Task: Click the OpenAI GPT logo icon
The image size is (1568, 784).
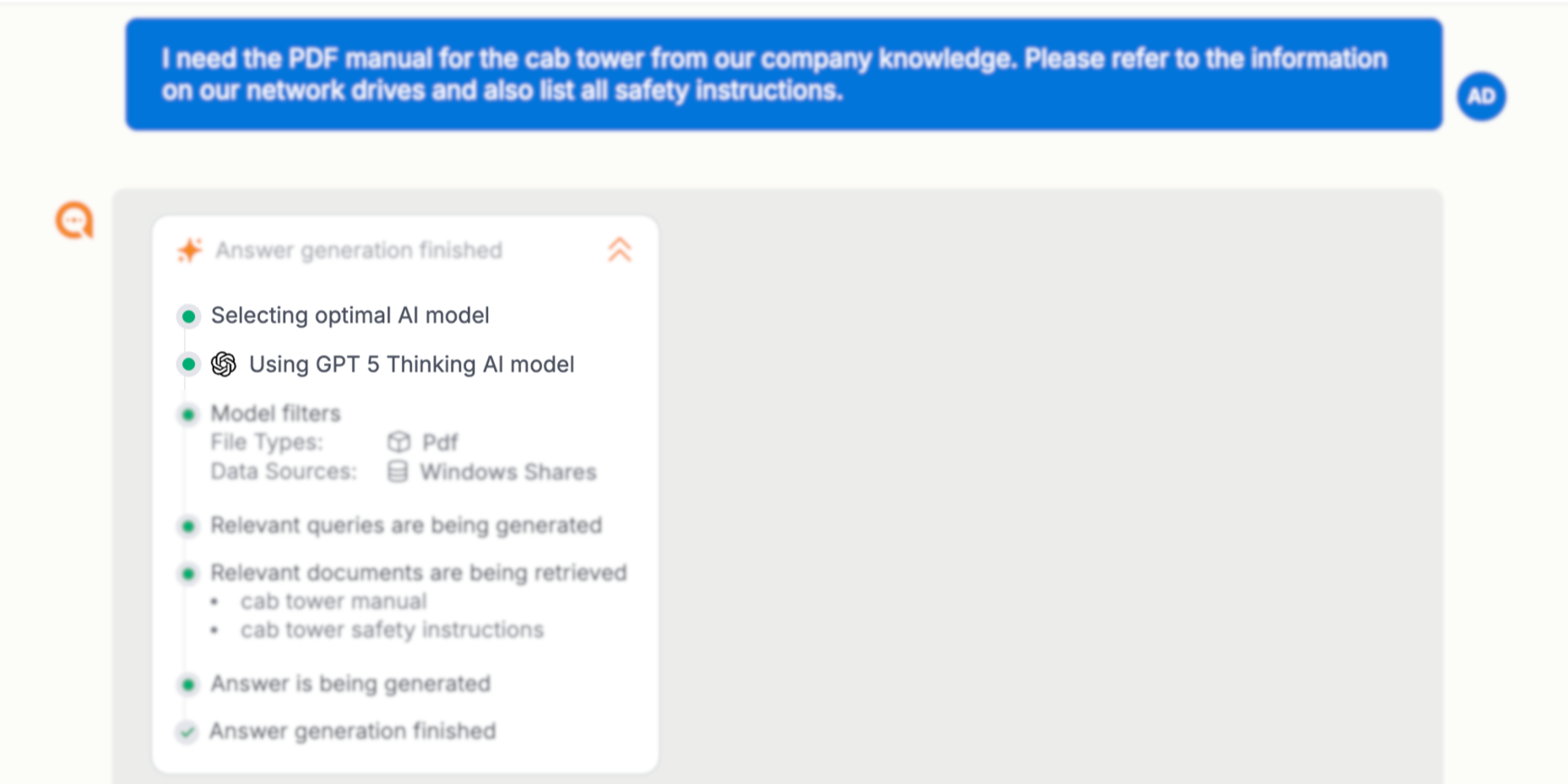Action: tap(224, 364)
